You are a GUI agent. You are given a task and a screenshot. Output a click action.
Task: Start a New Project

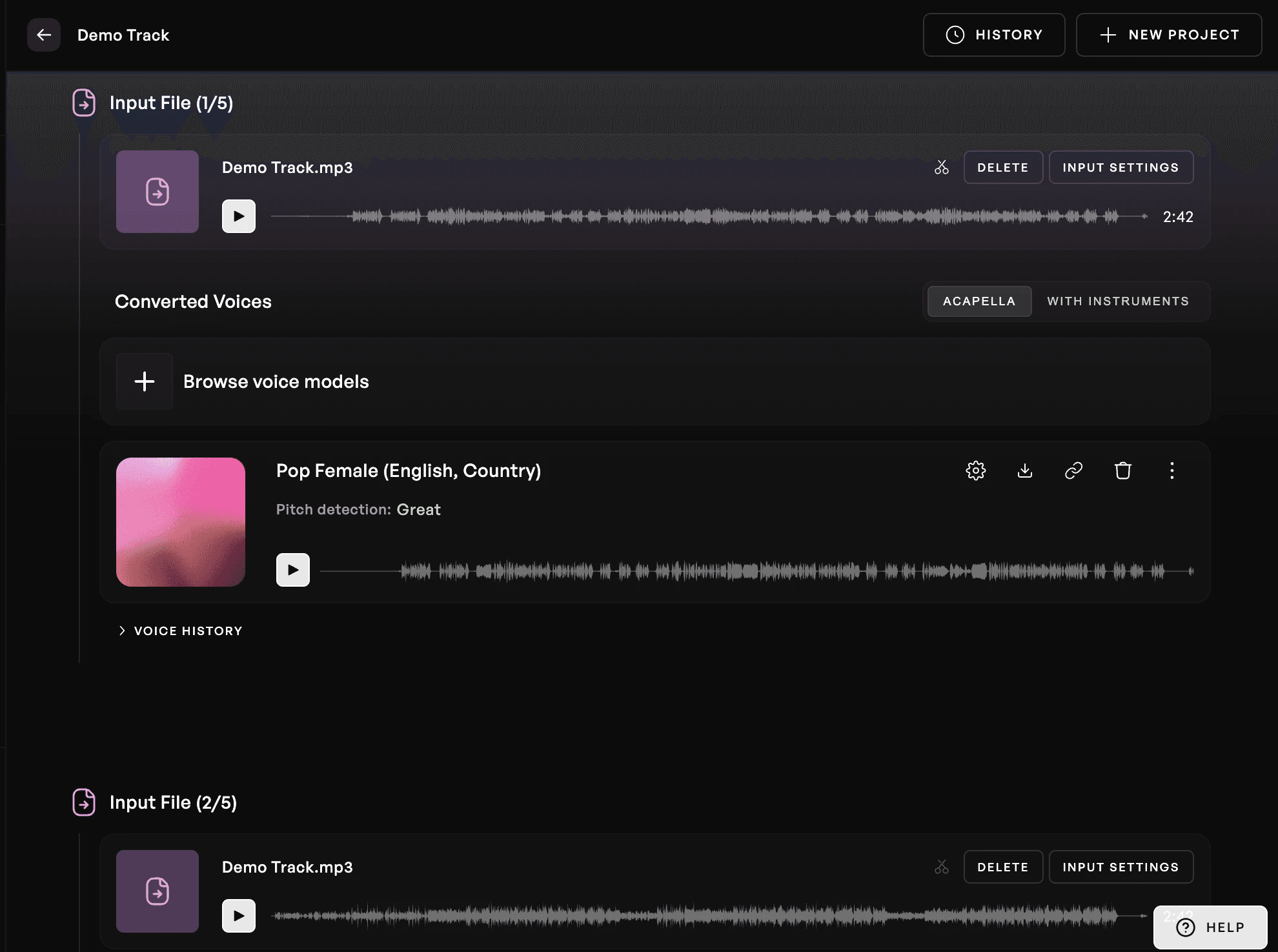pyautogui.click(x=1169, y=35)
